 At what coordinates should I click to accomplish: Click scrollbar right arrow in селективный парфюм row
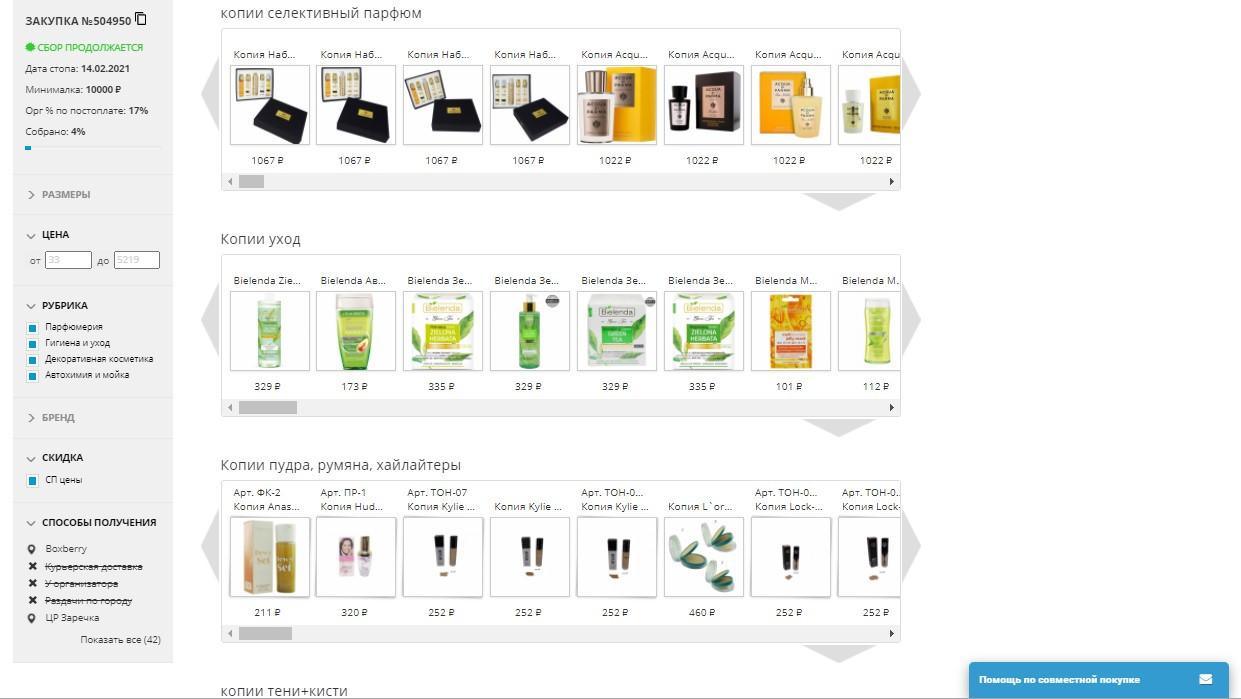892,182
